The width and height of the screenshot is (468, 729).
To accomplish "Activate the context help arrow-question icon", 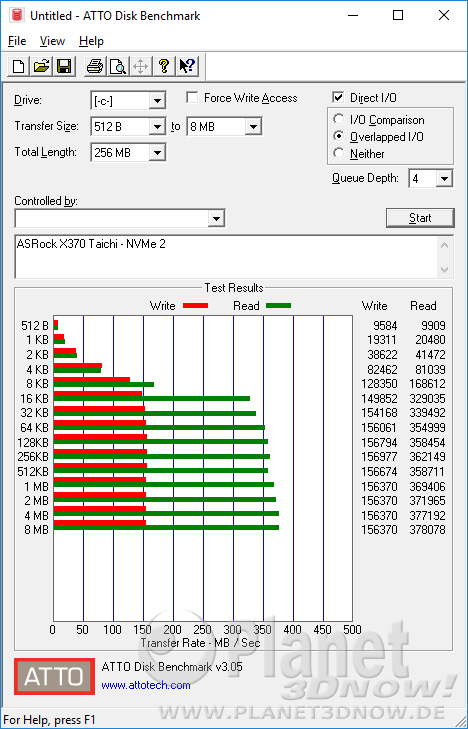I will (187, 66).
